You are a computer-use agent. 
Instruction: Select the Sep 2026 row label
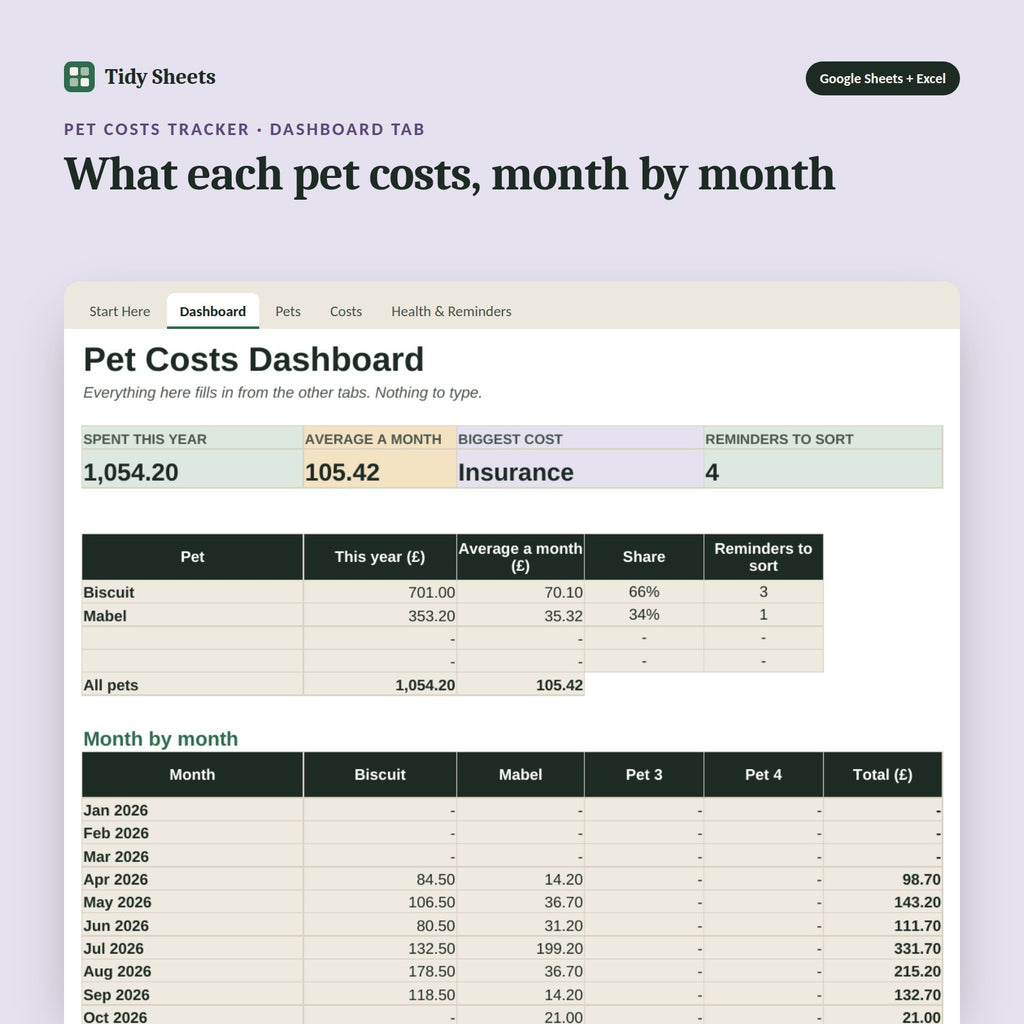(x=192, y=995)
